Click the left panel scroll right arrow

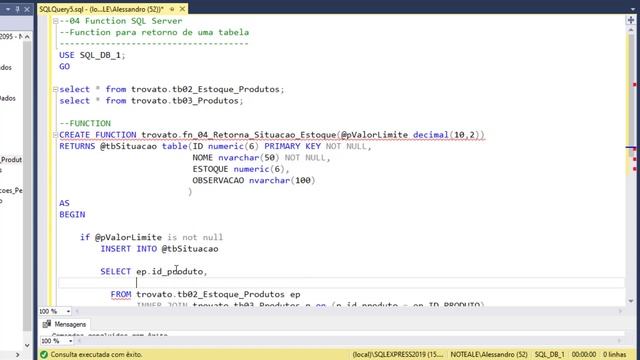pyautogui.click(x=18, y=355)
